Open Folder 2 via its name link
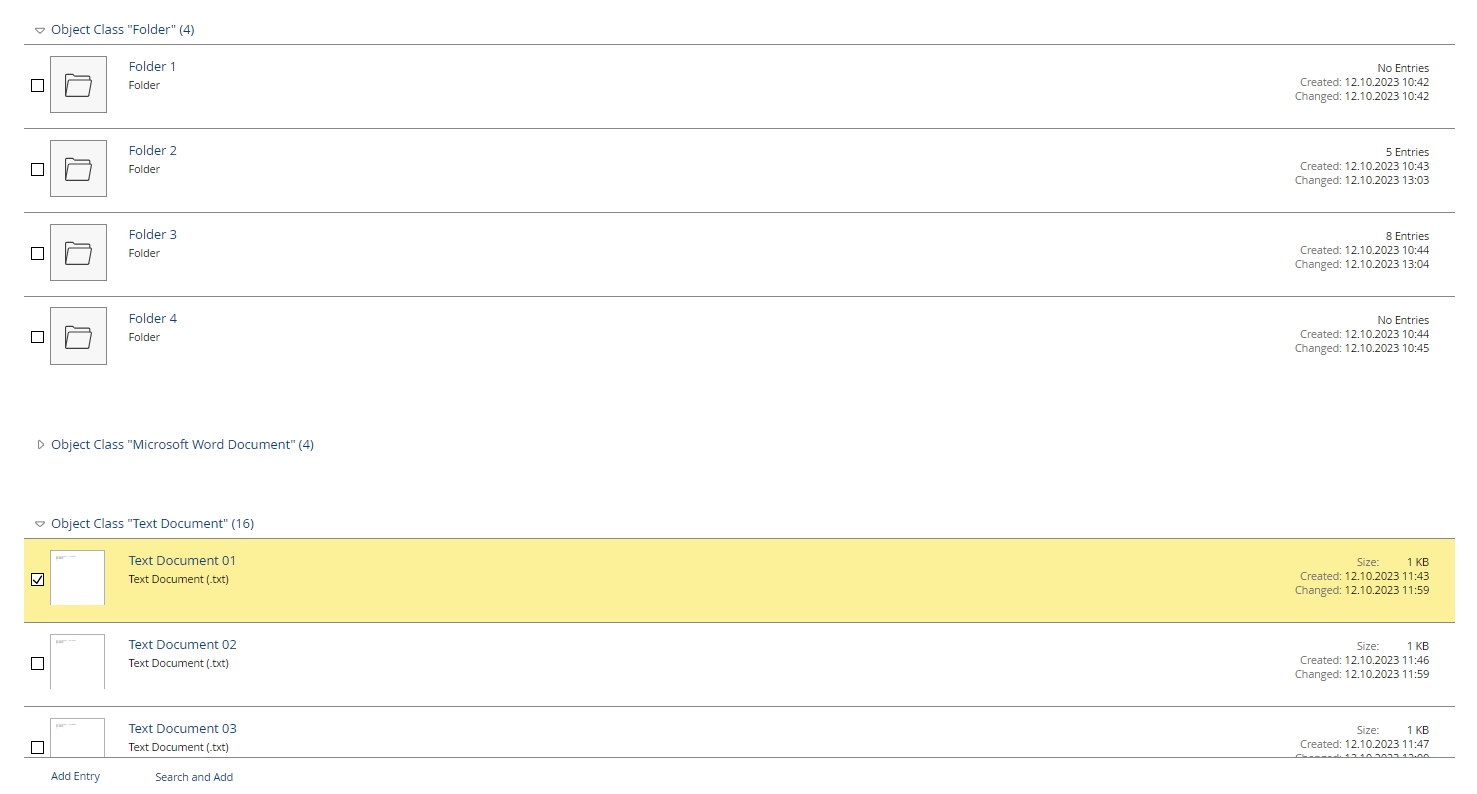 point(152,149)
